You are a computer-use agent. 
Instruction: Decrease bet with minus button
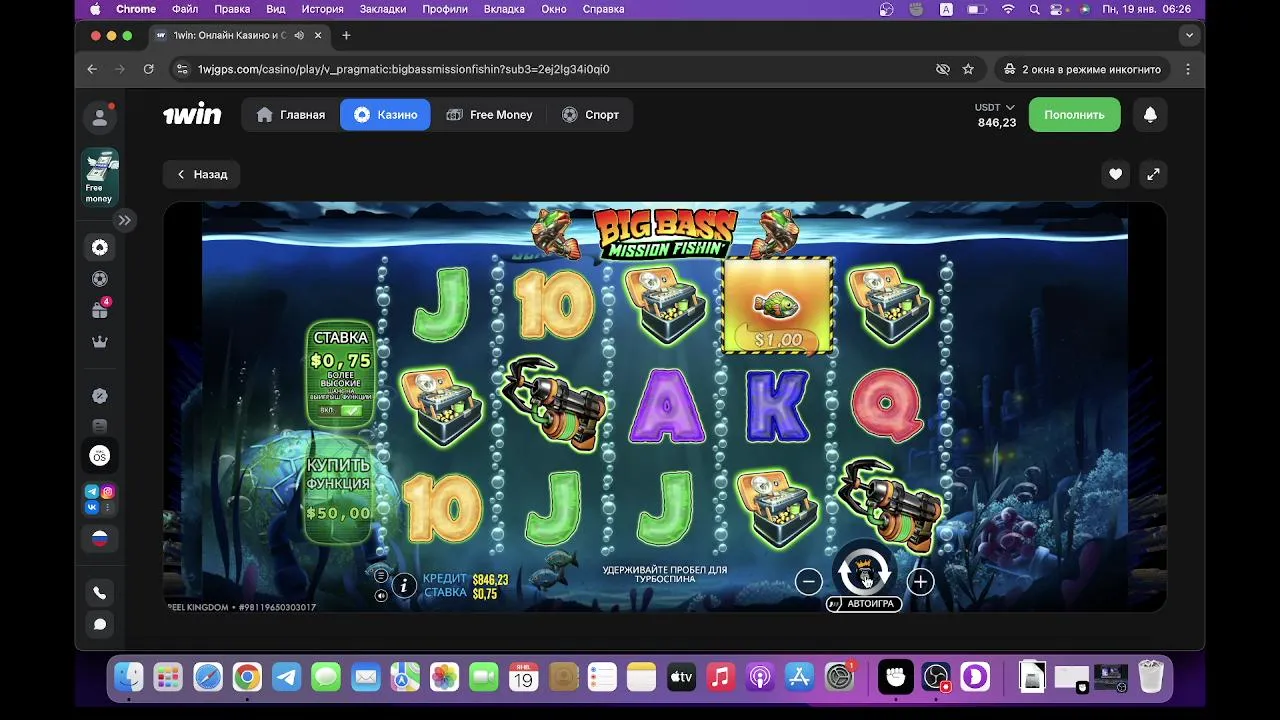[809, 582]
